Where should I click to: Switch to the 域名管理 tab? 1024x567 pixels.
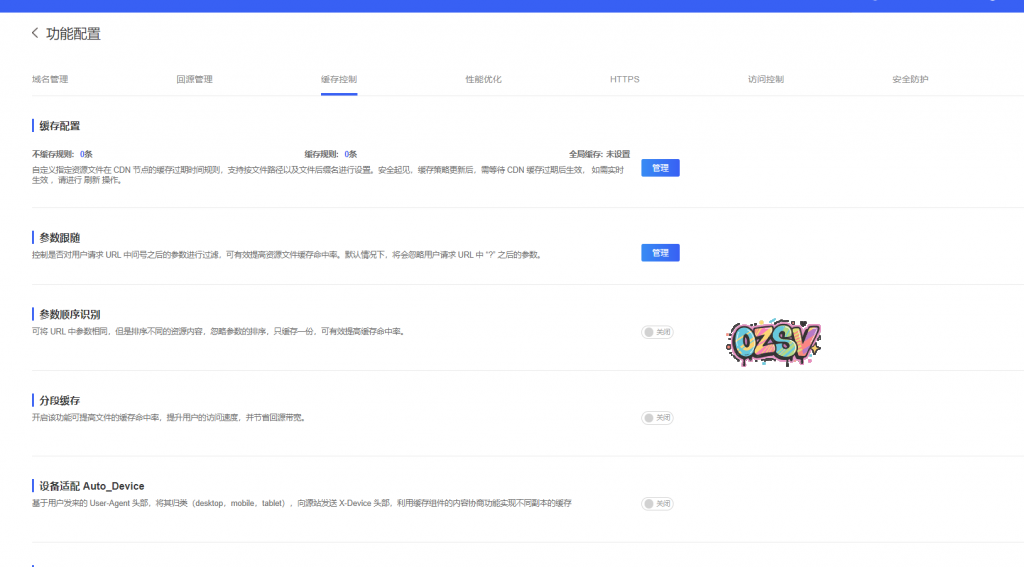tap(50, 79)
